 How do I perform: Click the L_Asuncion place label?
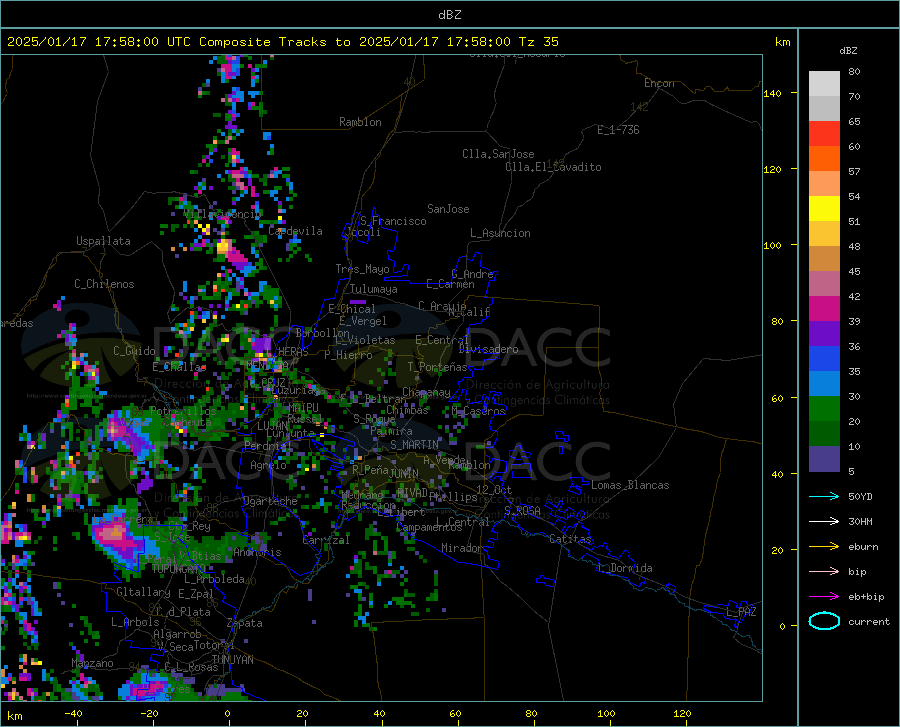[500, 233]
